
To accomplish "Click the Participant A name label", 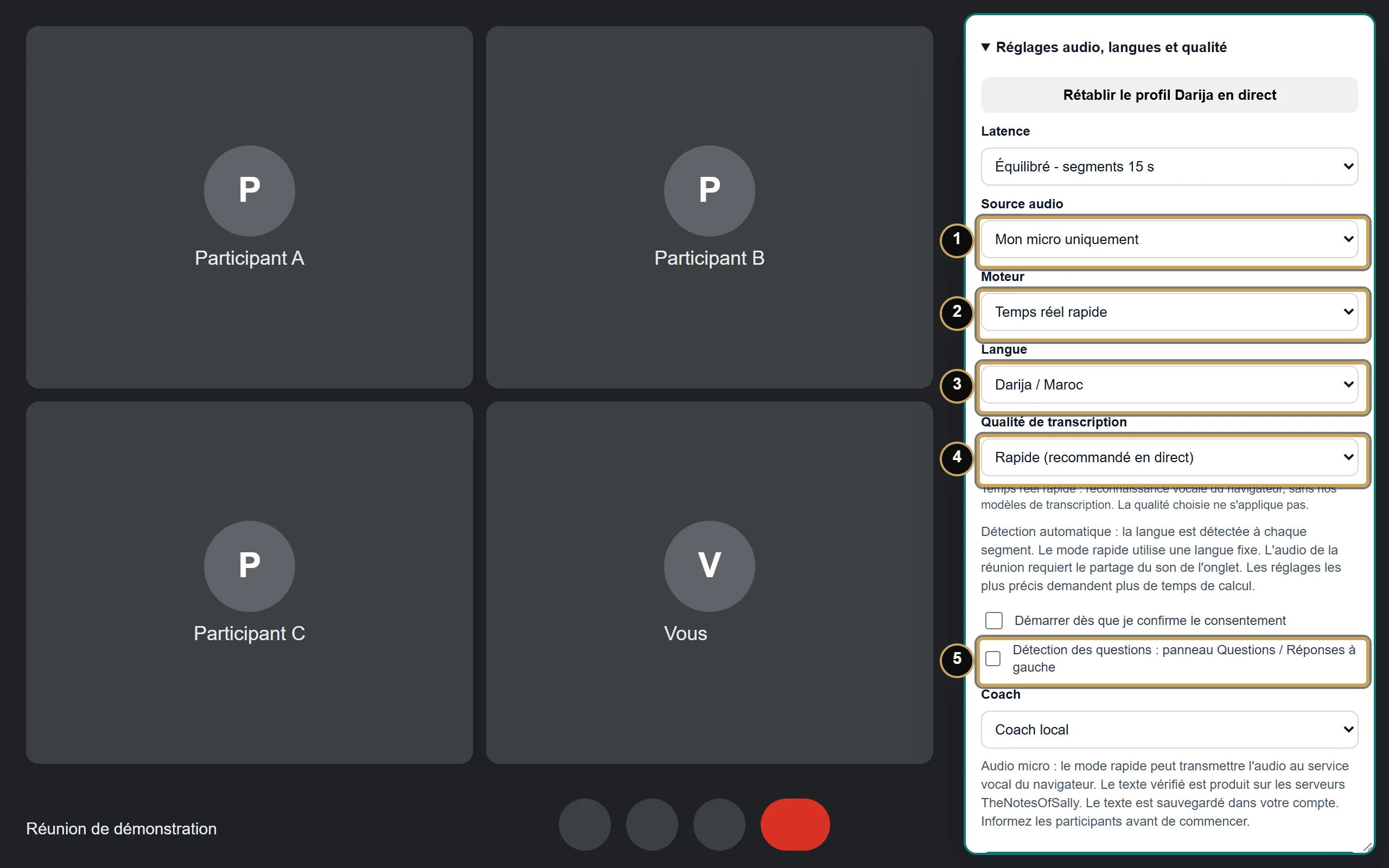I will pos(250,258).
